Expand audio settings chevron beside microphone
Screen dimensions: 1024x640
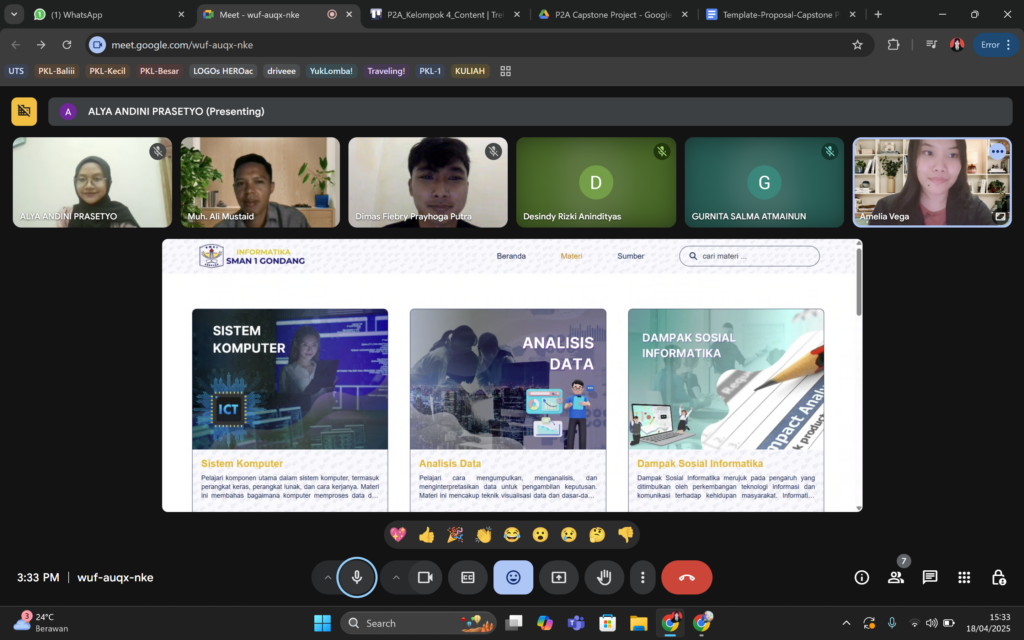click(x=327, y=577)
